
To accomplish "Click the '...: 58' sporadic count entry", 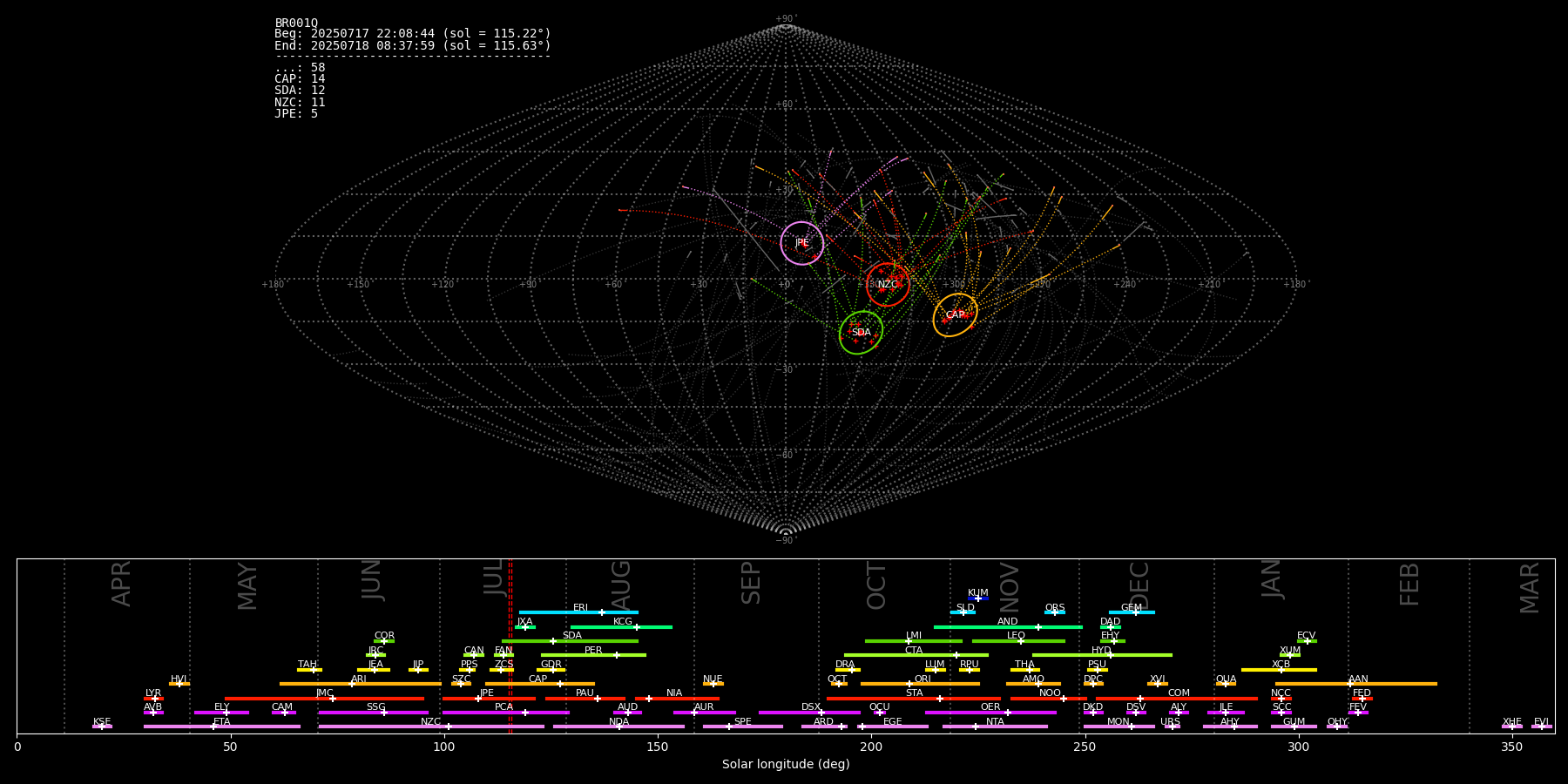I will [300, 67].
